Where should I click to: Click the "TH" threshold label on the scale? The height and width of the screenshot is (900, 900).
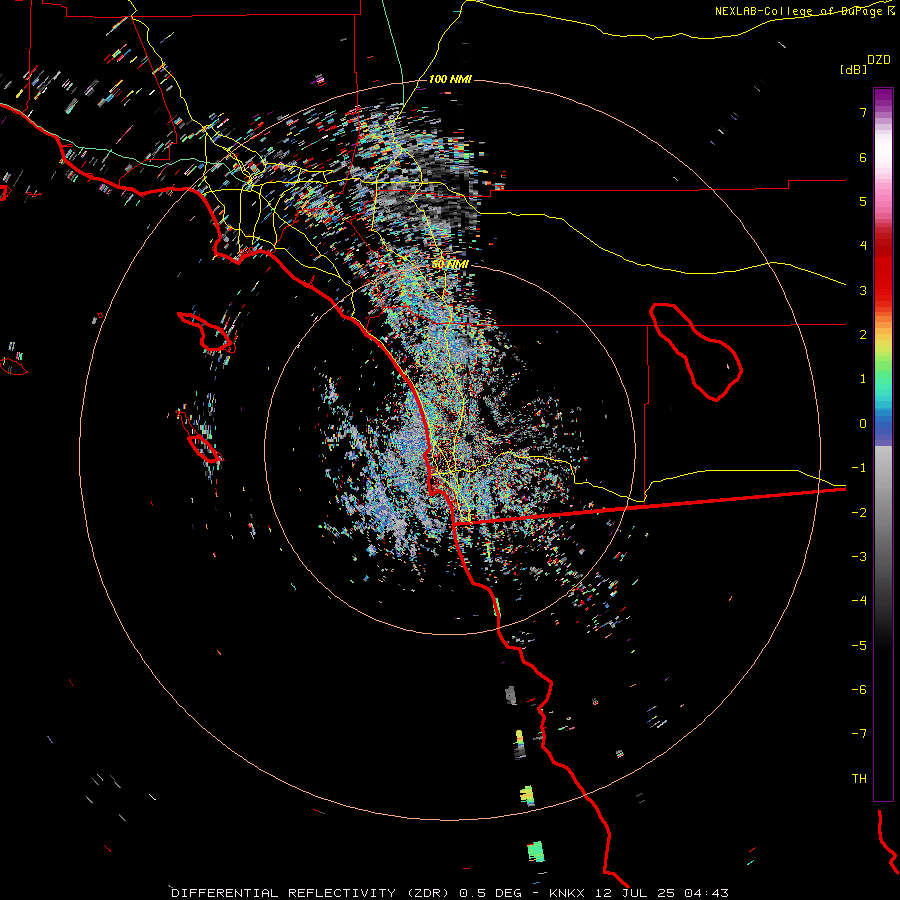tap(859, 779)
